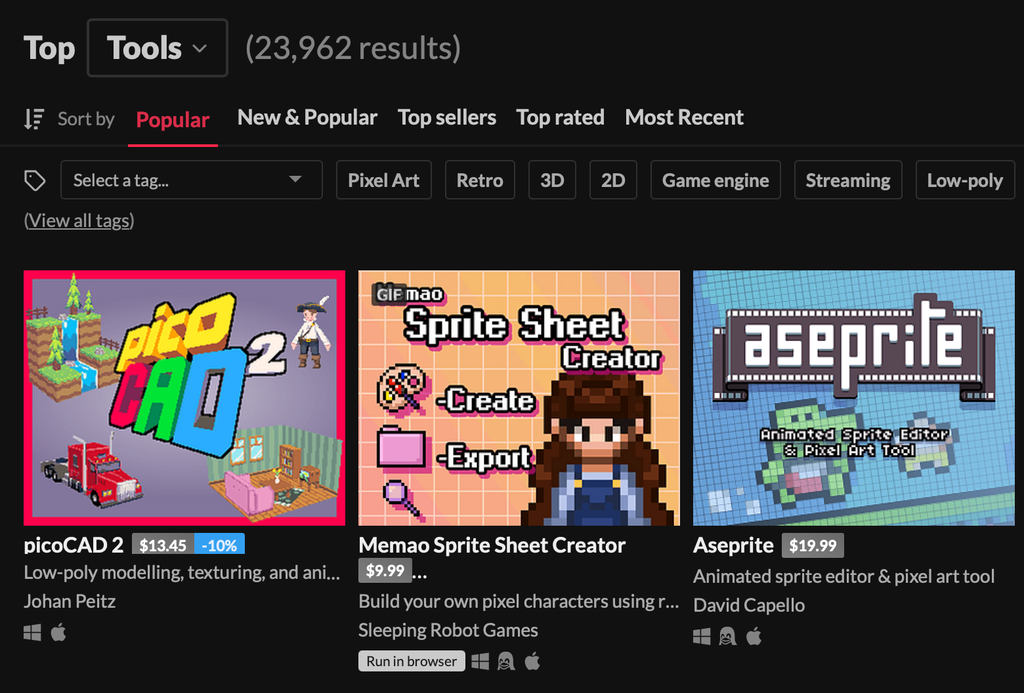
Task: Select the New & Popular sort tab
Action: [307, 117]
